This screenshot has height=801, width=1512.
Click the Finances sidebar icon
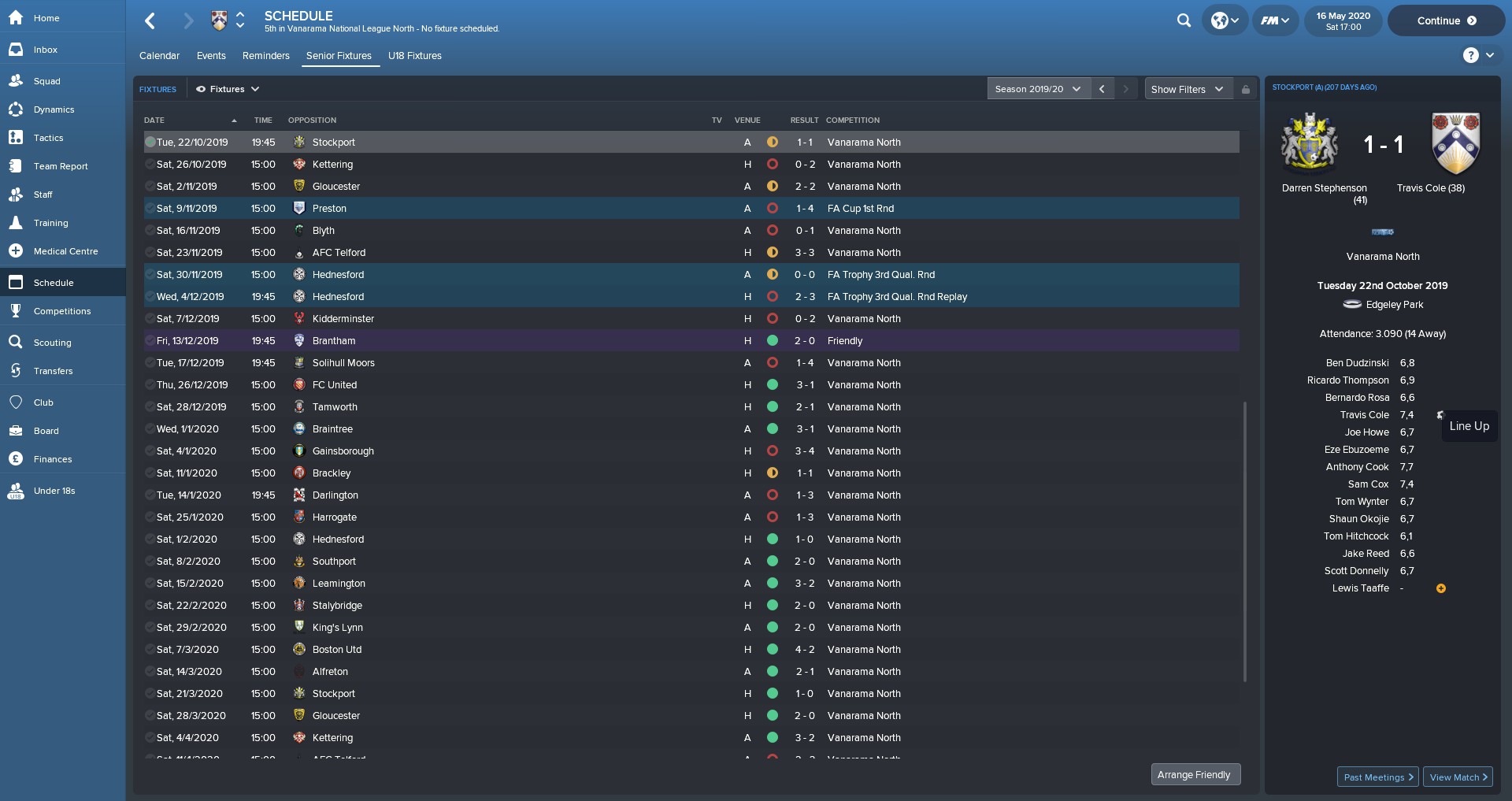pos(16,459)
